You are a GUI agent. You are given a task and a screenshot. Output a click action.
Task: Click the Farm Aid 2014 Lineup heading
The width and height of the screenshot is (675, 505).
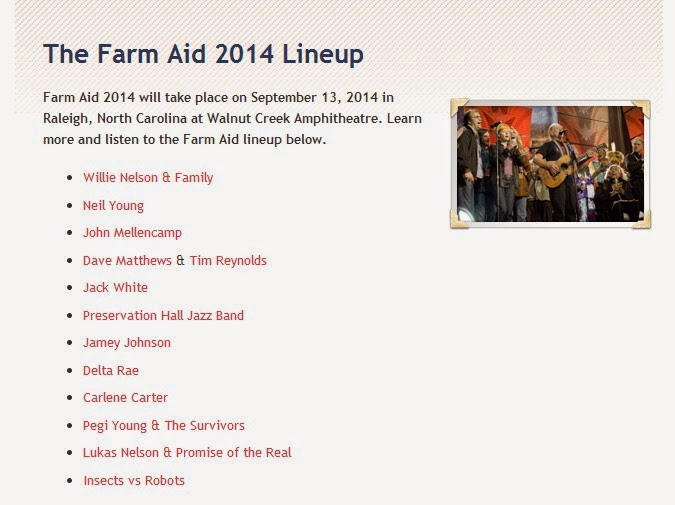point(203,53)
